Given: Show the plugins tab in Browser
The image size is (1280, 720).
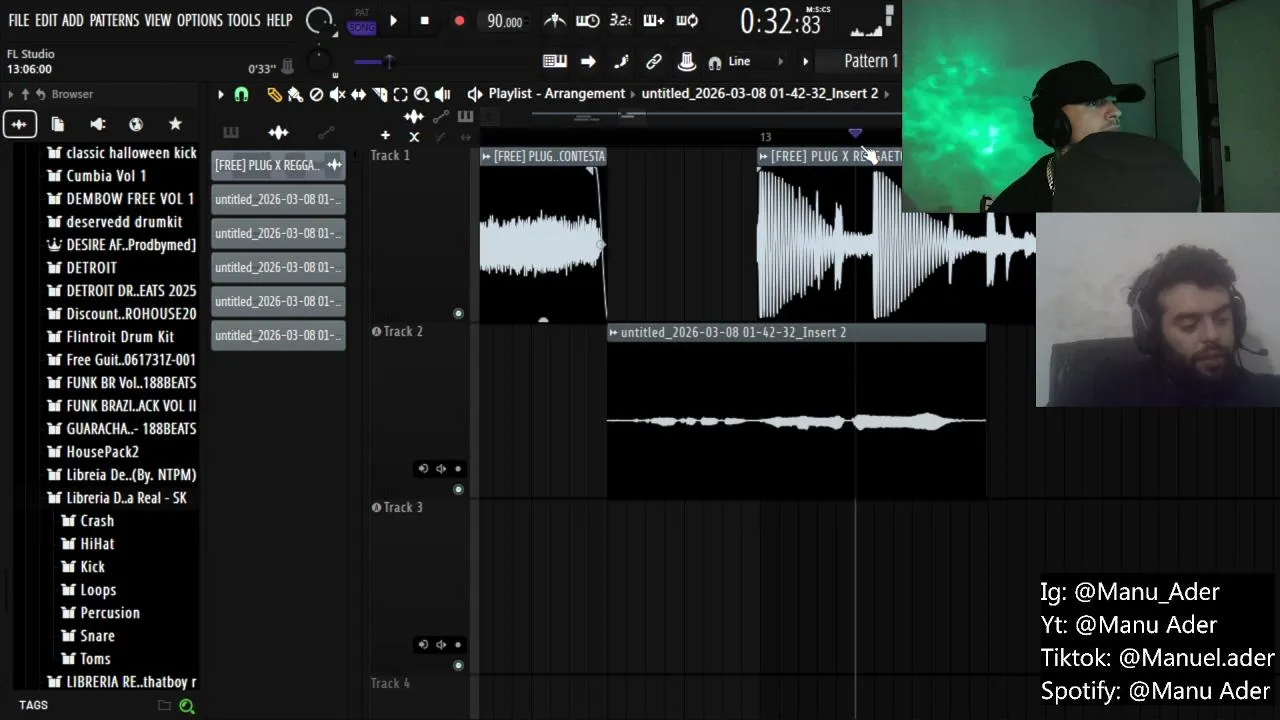Looking at the screenshot, I should pyautogui.click(x=97, y=124).
